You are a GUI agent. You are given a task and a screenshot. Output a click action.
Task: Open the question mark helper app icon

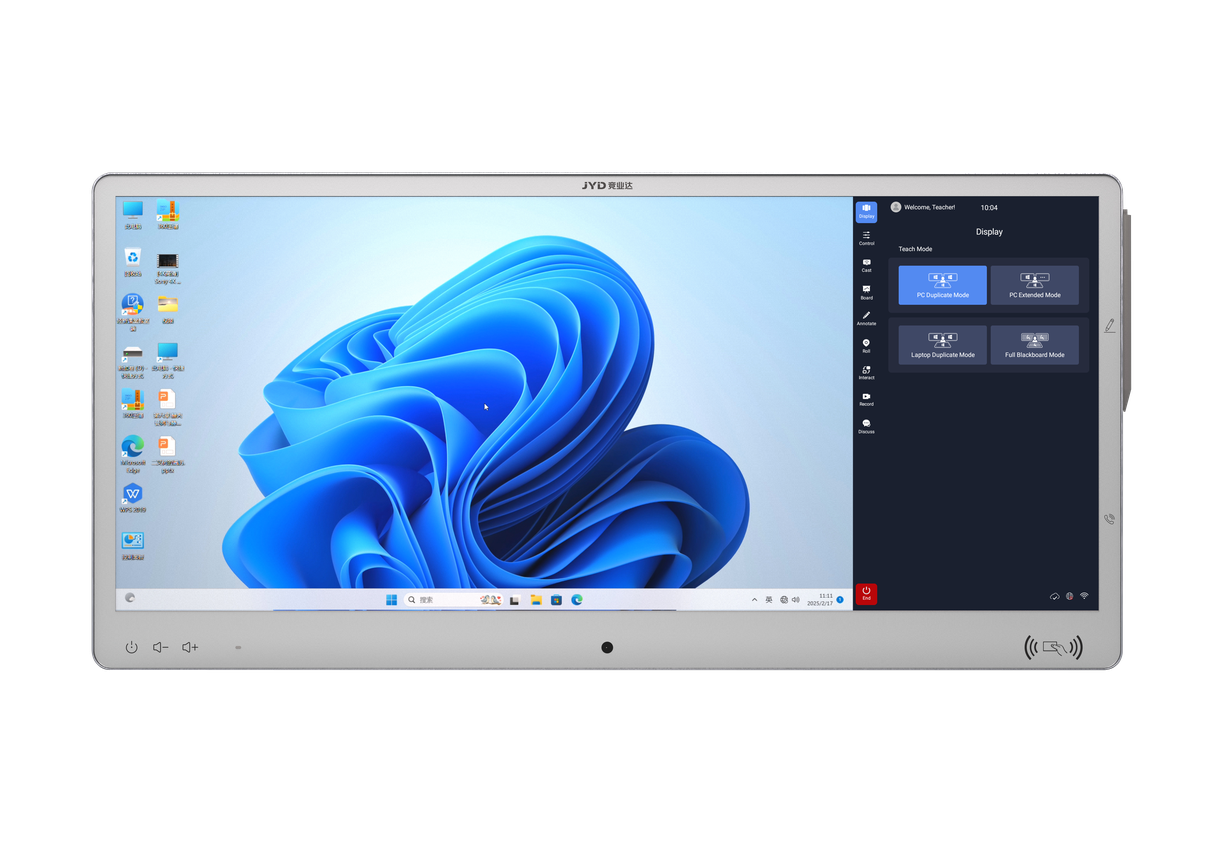click(132, 311)
